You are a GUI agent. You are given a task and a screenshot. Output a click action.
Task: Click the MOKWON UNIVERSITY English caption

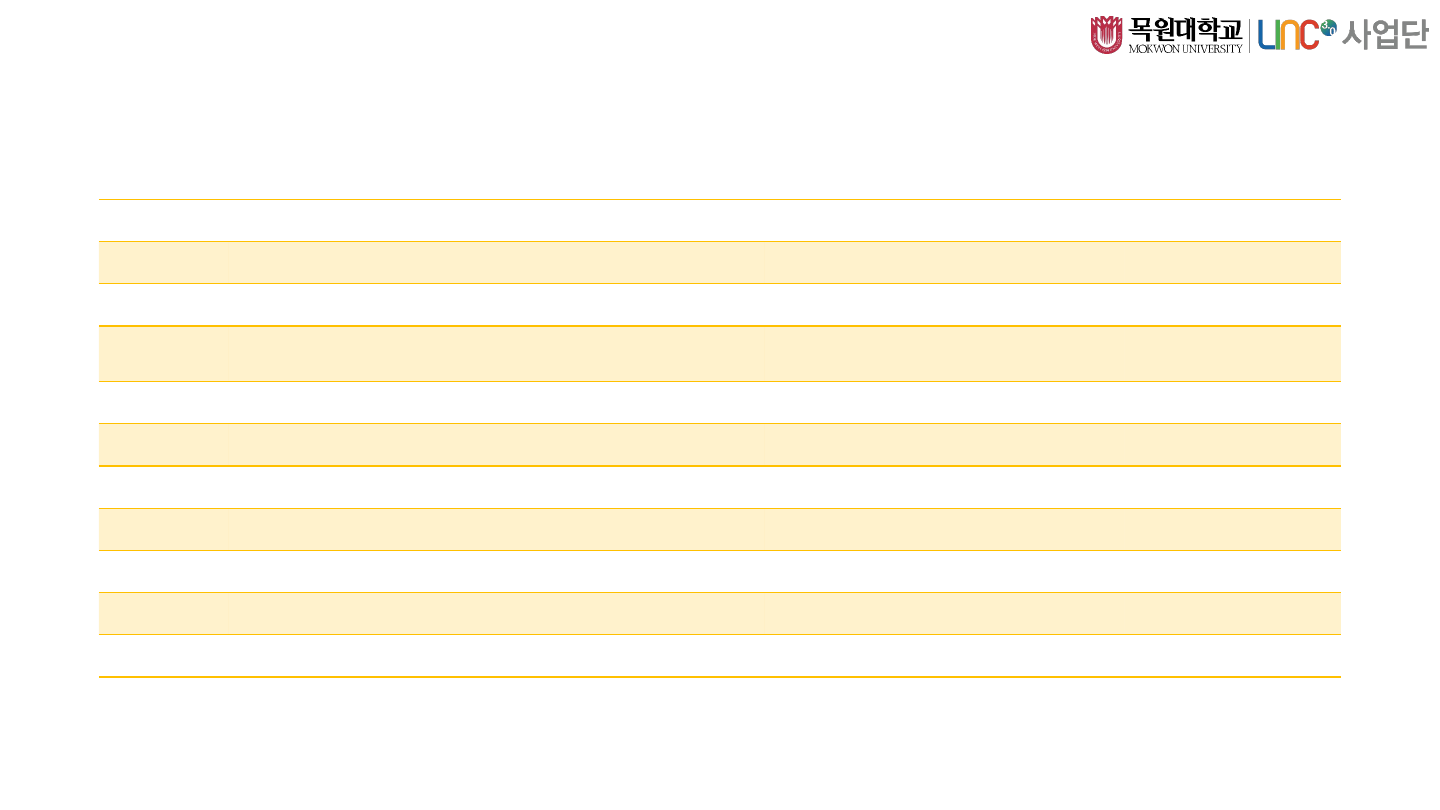coord(1185,48)
